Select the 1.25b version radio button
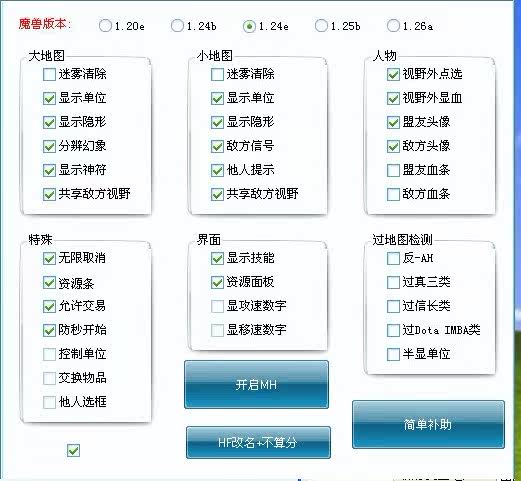 point(321,26)
